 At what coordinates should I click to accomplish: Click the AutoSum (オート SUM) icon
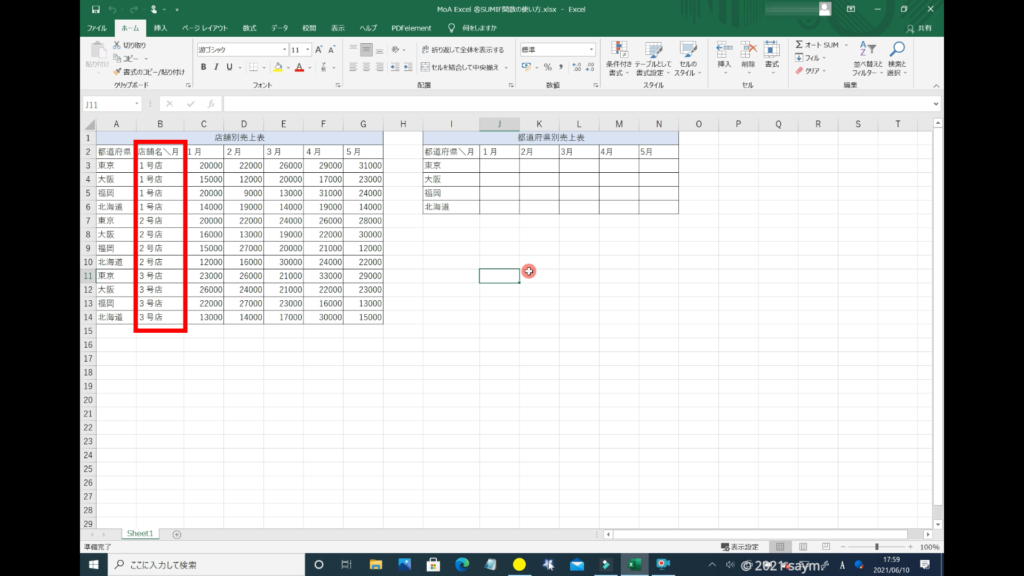(x=800, y=45)
